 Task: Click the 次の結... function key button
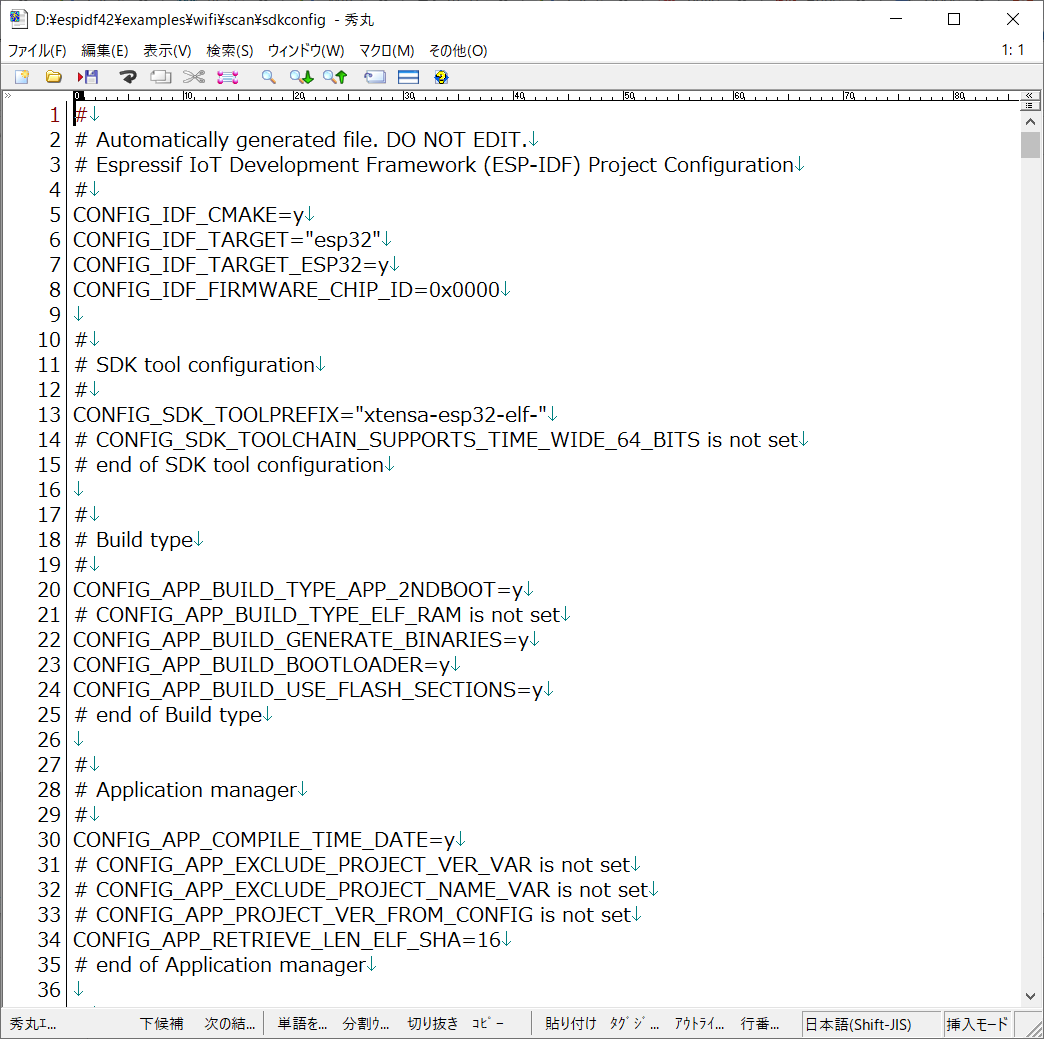pyautogui.click(x=230, y=1024)
